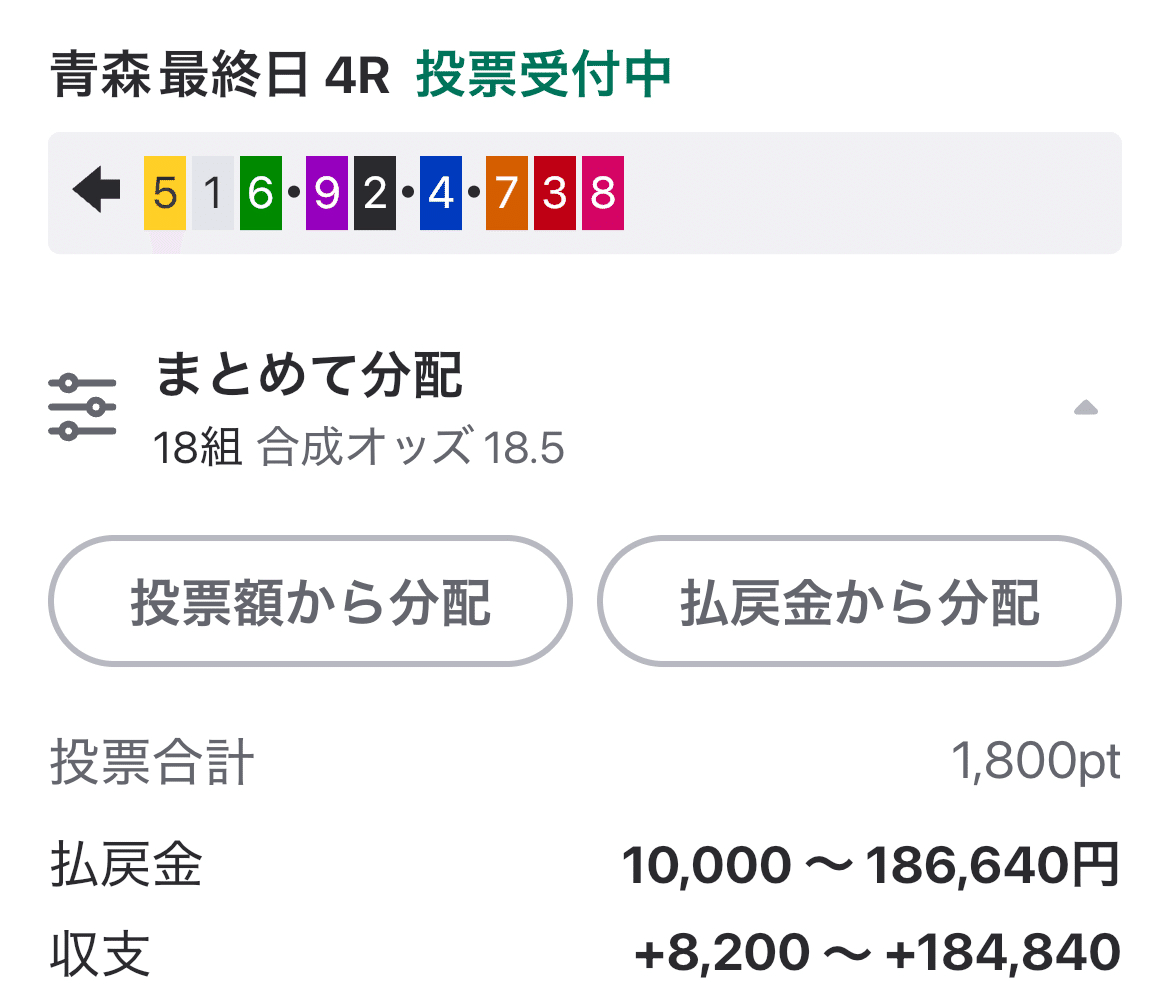Select the green number 6 racer badge

262,192
